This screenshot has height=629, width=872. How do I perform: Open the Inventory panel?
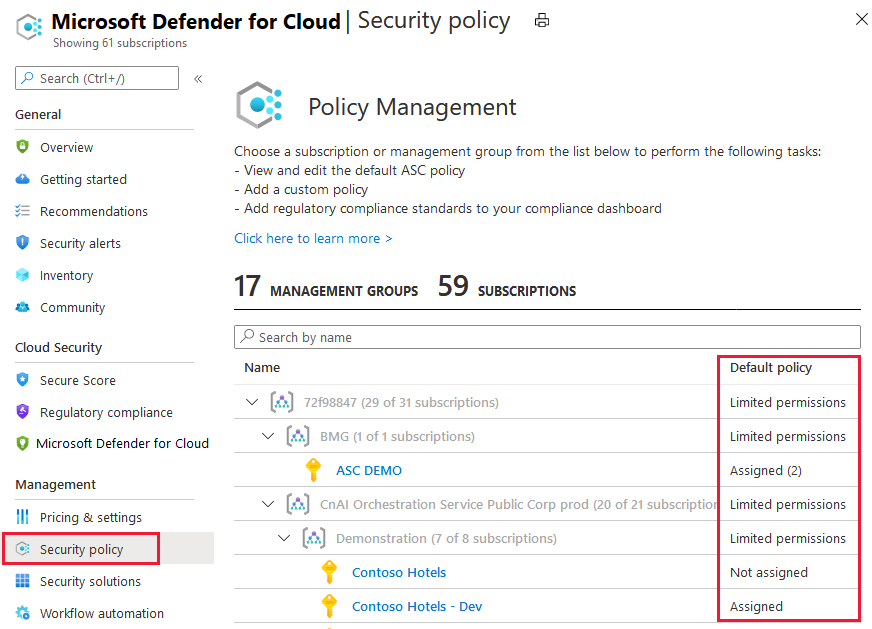(x=66, y=275)
